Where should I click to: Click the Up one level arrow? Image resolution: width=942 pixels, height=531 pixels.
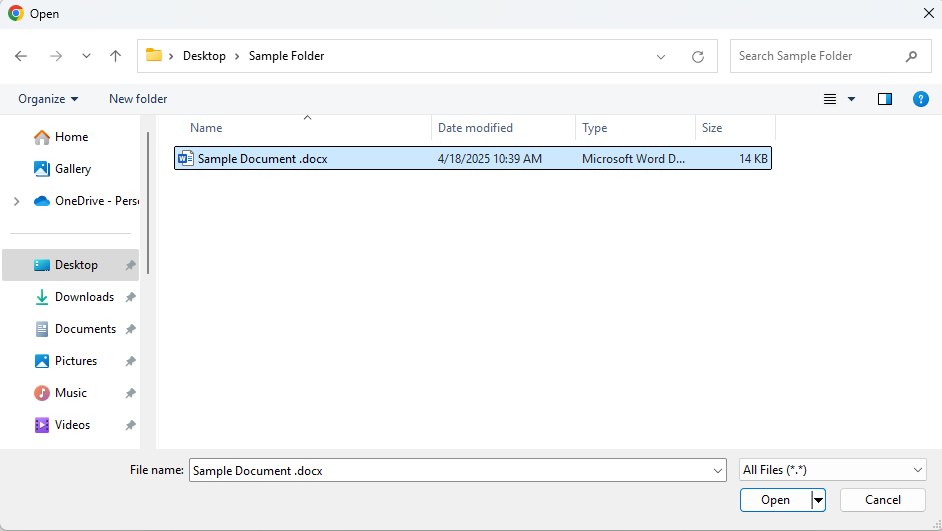pos(115,57)
